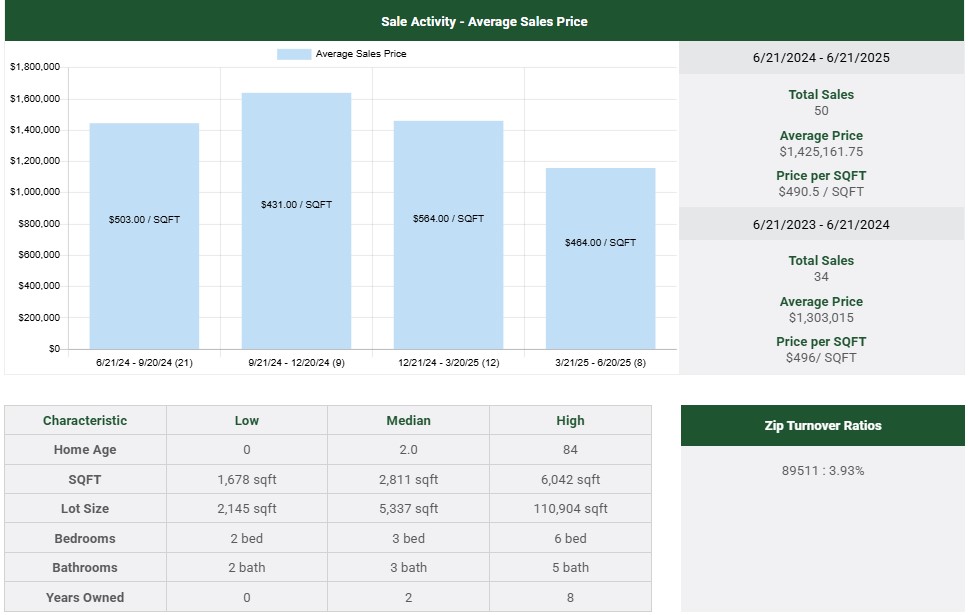Click the Low column header

point(247,421)
